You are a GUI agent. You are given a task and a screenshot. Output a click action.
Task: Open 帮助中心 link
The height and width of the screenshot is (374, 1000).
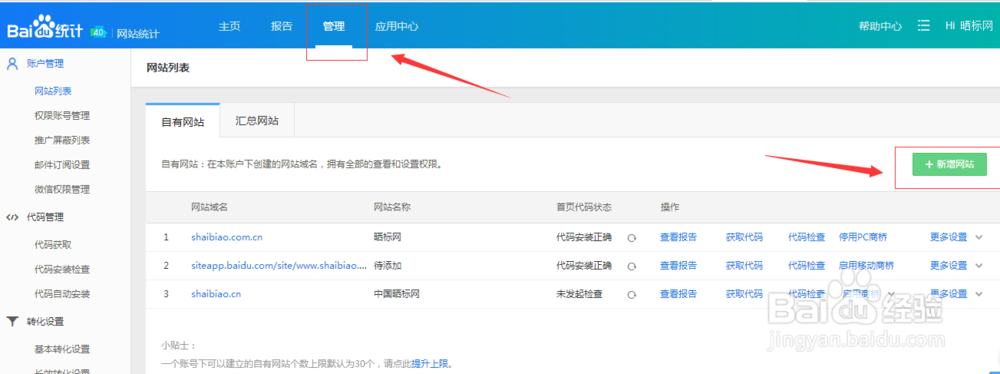tap(880, 26)
